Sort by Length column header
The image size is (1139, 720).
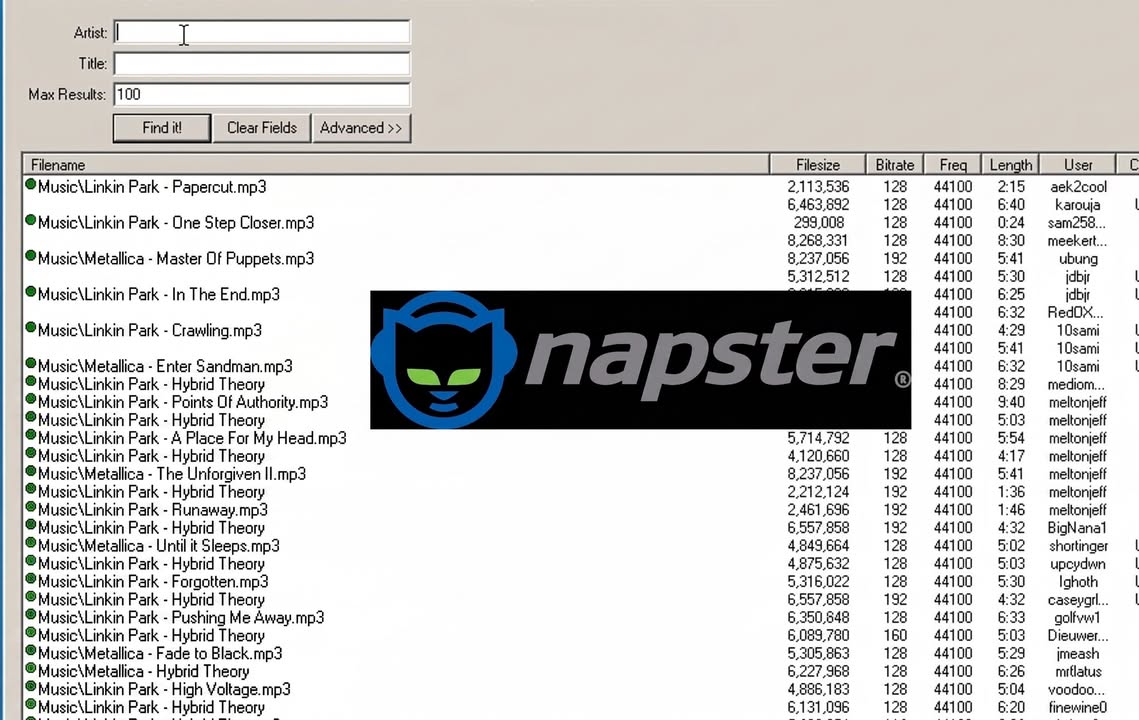tap(1010, 165)
